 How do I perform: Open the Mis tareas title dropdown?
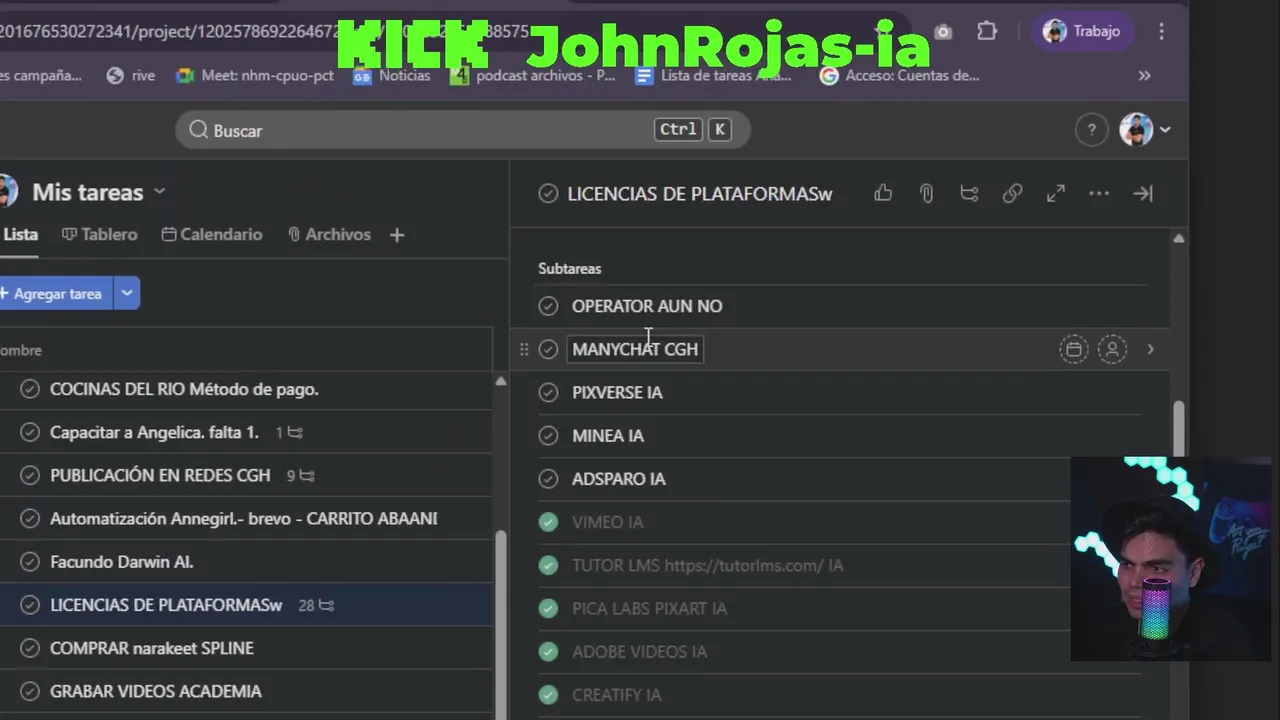159,191
